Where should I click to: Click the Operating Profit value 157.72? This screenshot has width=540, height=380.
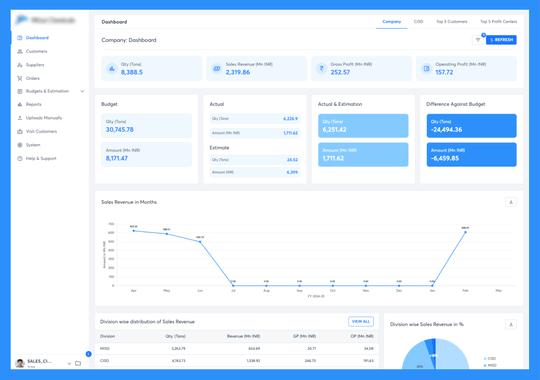444,72
